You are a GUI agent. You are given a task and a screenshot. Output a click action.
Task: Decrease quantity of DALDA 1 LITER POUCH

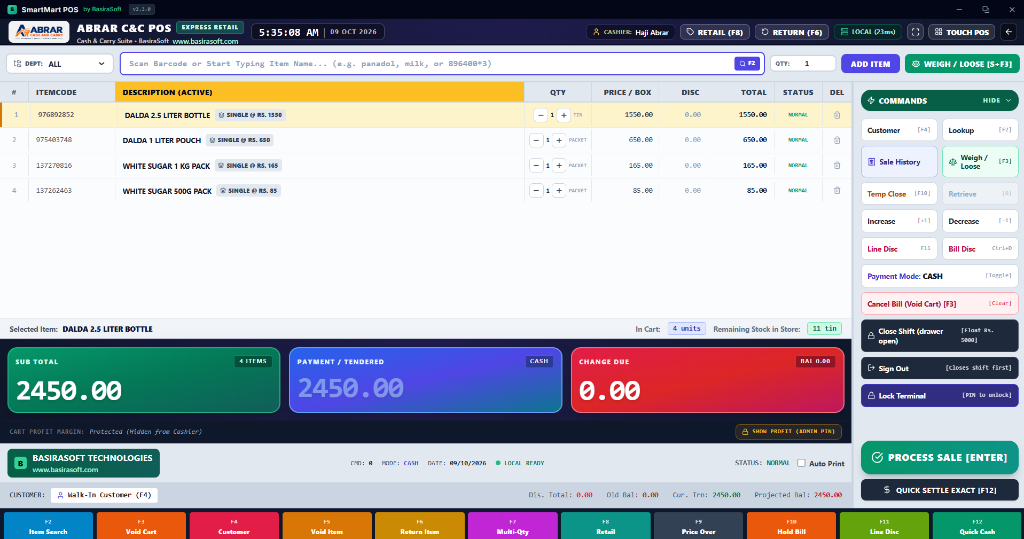pyautogui.click(x=536, y=140)
